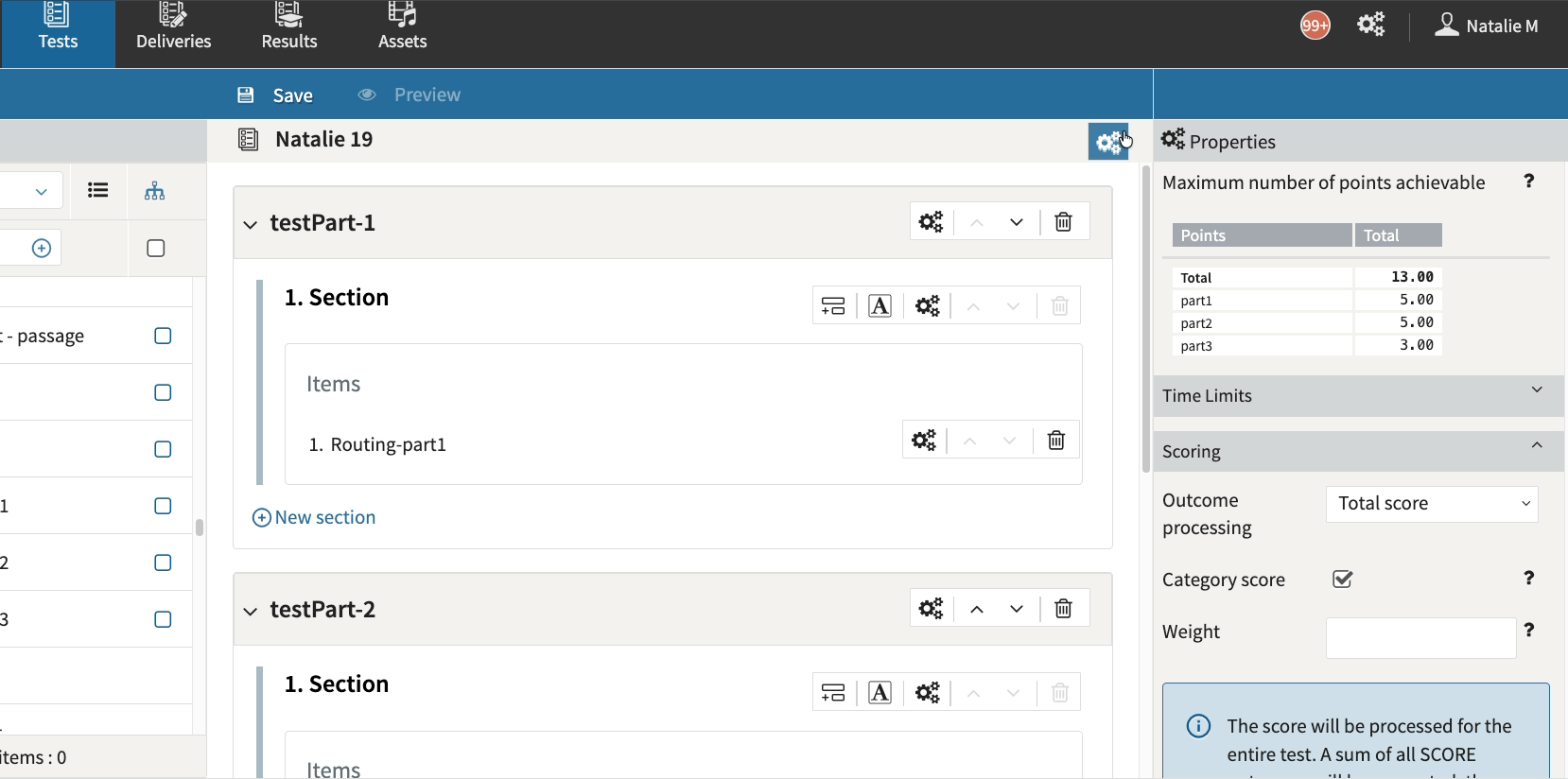Go to the Deliveries tab

tap(173, 34)
